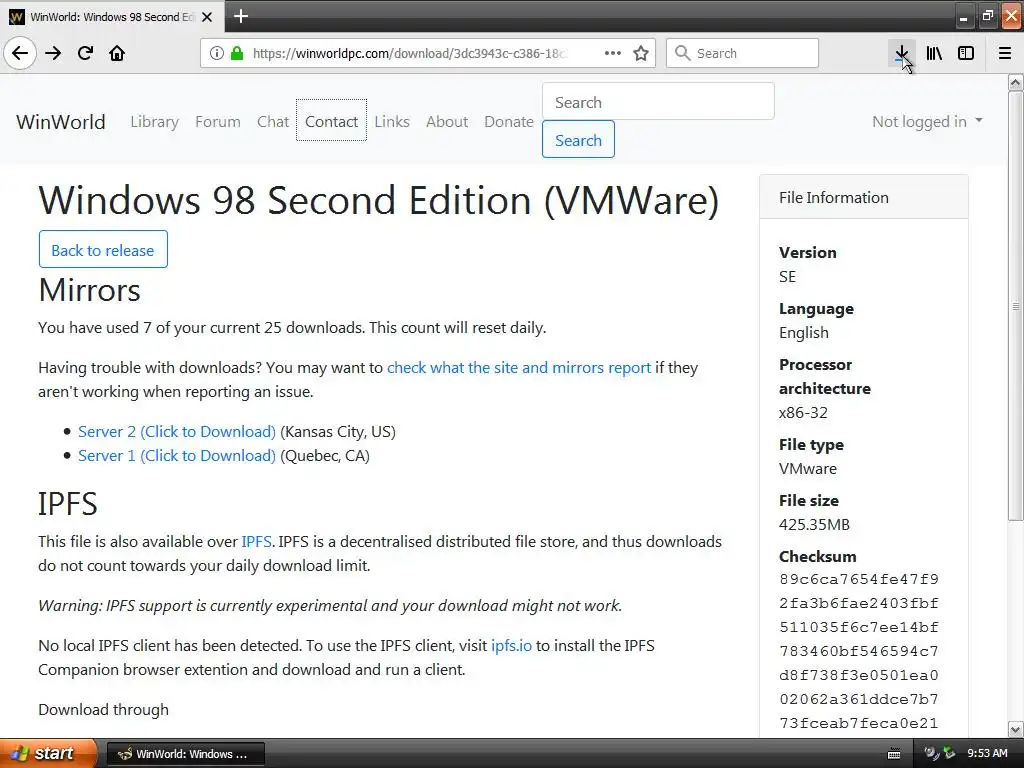
Task: Open the About nav item
Action: pos(447,122)
